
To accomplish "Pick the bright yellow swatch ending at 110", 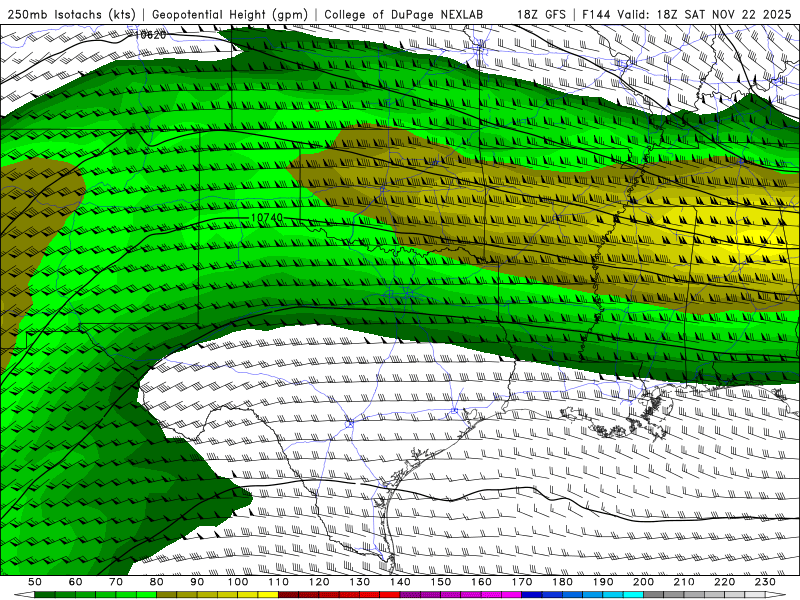I will (x=268, y=595).
